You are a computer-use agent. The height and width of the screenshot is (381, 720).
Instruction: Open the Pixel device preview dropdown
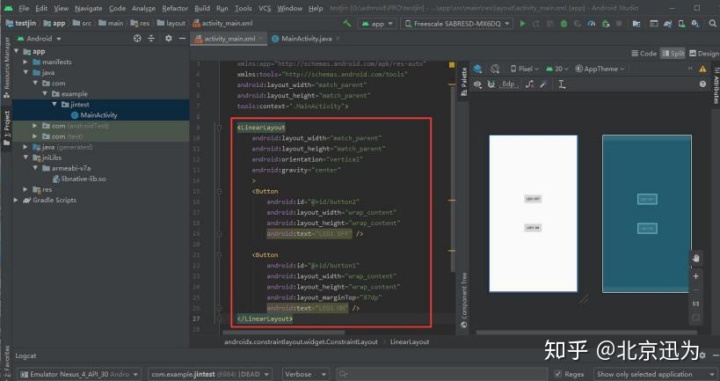[524, 69]
